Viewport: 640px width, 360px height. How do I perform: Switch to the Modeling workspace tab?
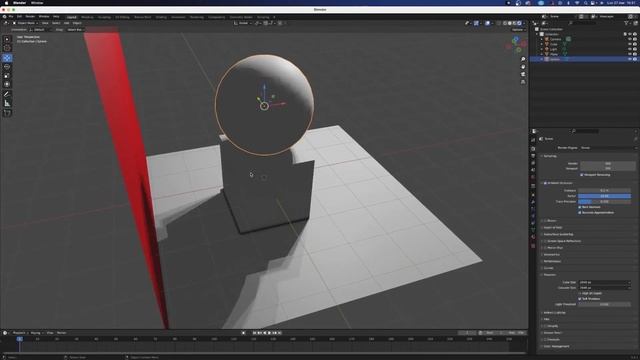point(87,17)
